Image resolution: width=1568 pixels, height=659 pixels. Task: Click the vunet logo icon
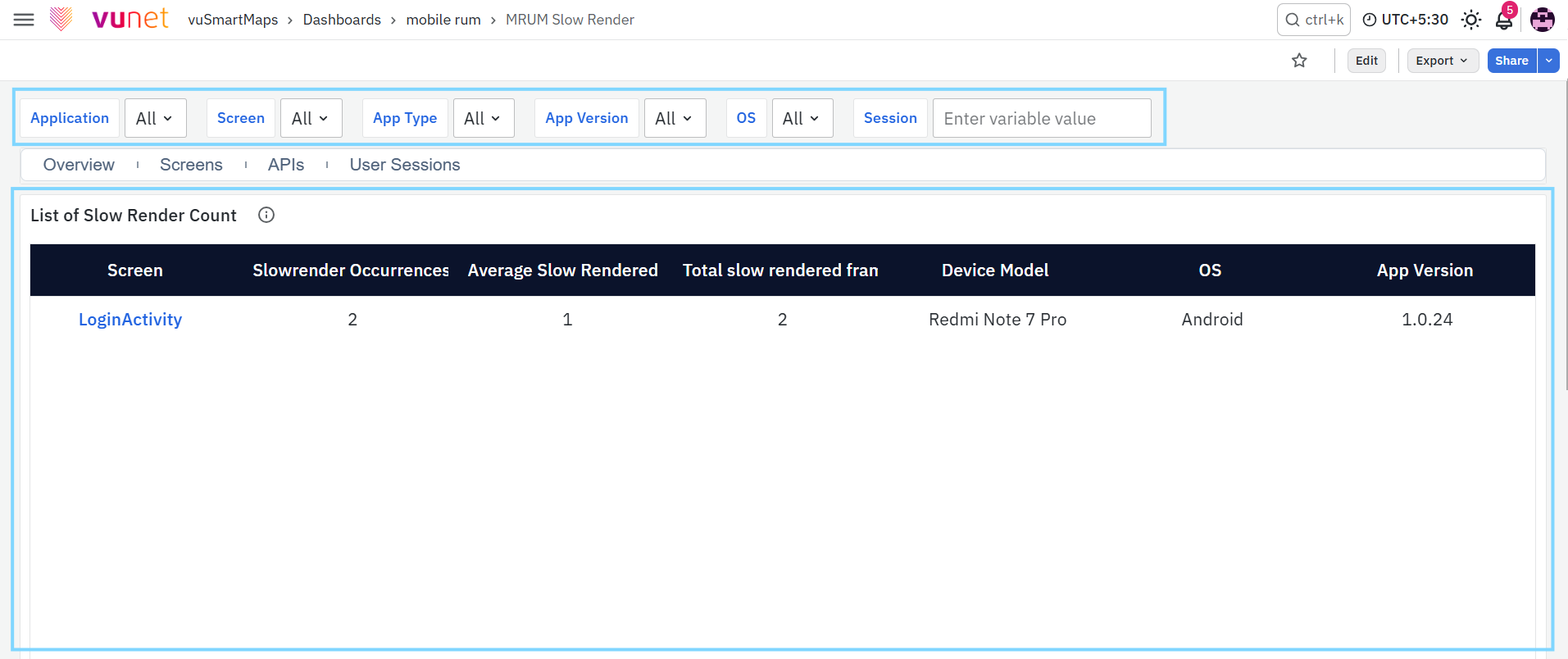pyautogui.click(x=61, y=19)
